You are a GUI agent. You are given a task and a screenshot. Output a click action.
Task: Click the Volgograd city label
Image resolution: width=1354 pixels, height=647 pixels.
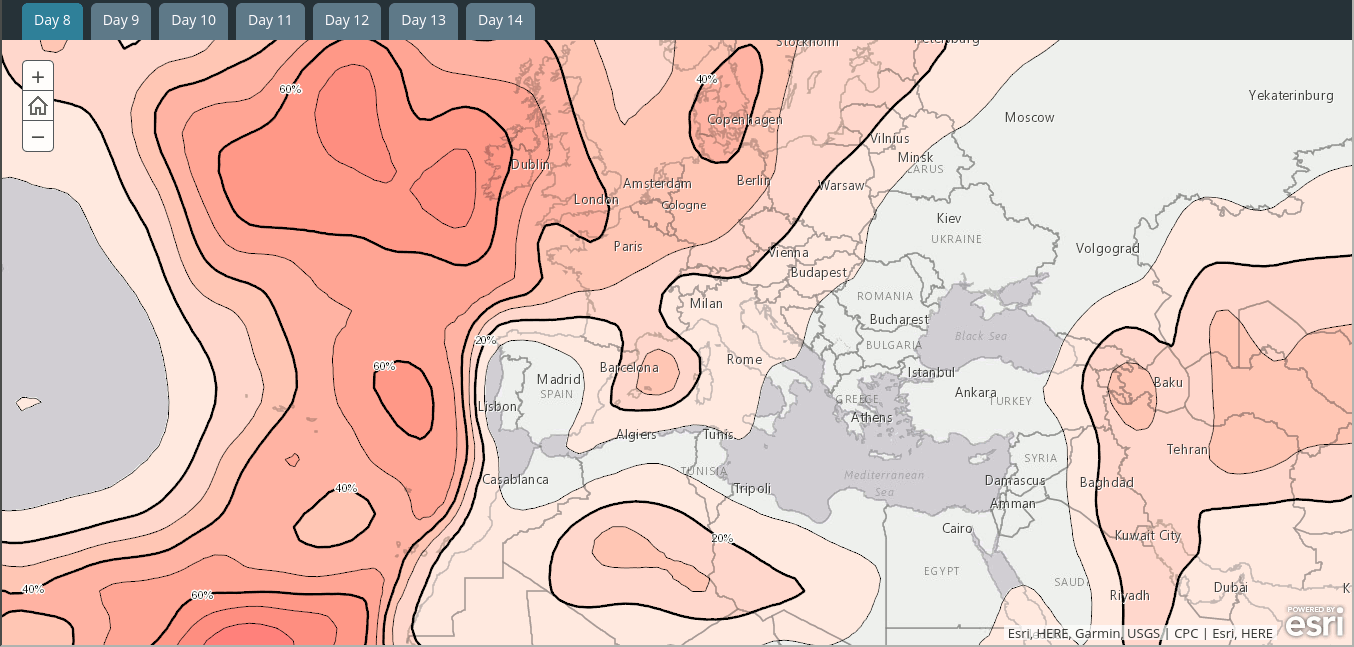1107,248
